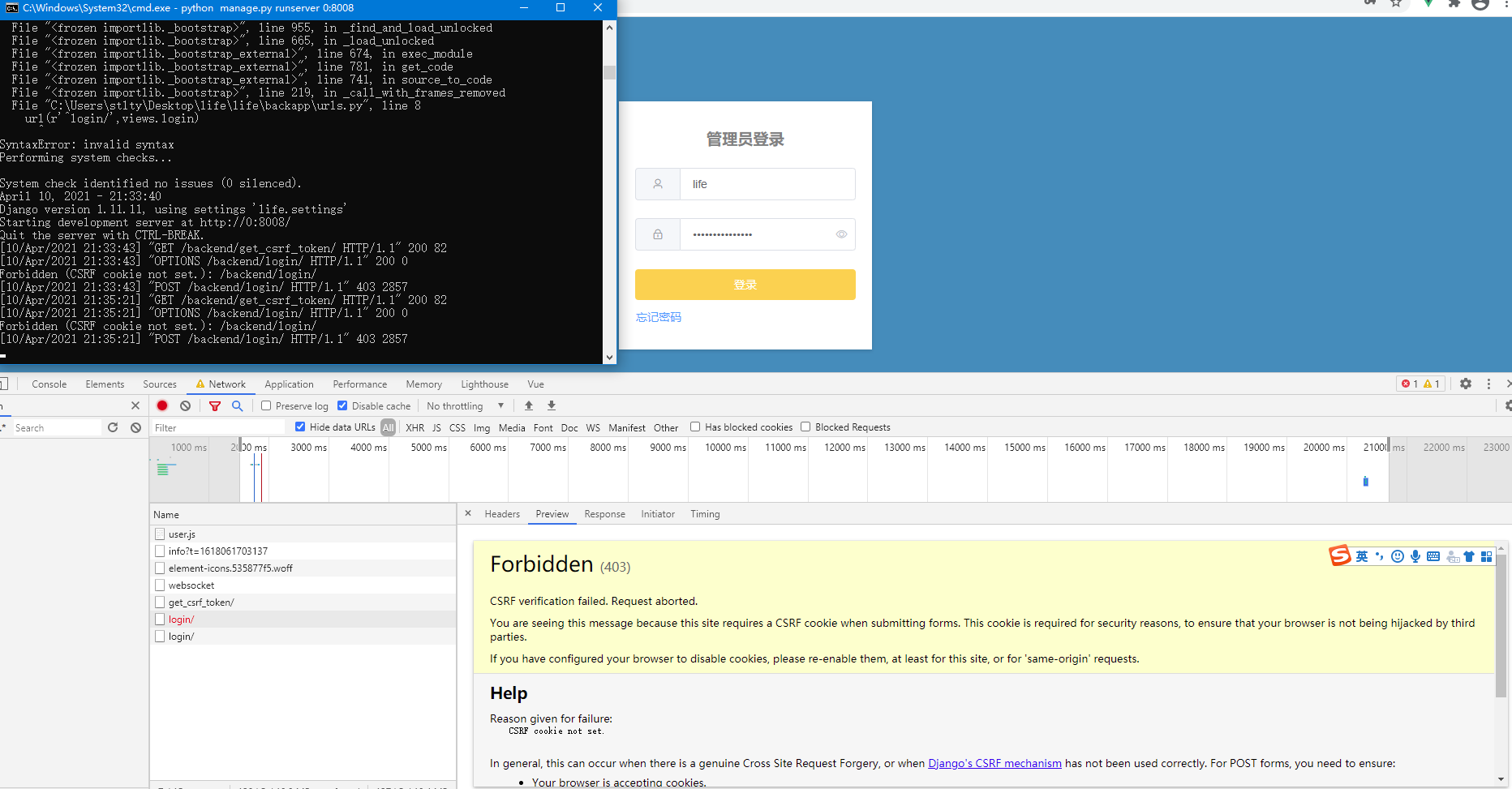Viewport: 1512px width, 789px height.
Task: Click the import HAR upload arrow icon
Action: tap(529, 405)
